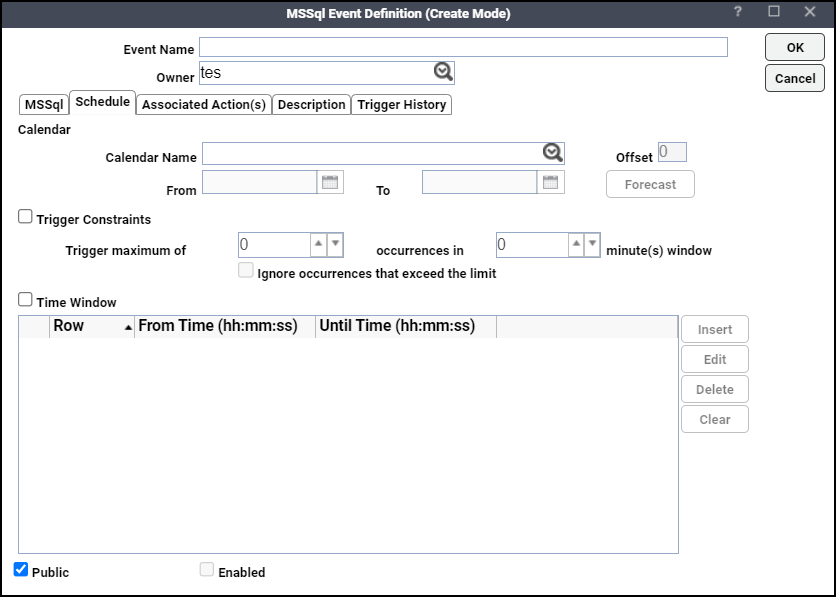The width and height of the screenshot is (836, 597).
Task: Increase the minute(s) window value
Action: click(576, 245)
